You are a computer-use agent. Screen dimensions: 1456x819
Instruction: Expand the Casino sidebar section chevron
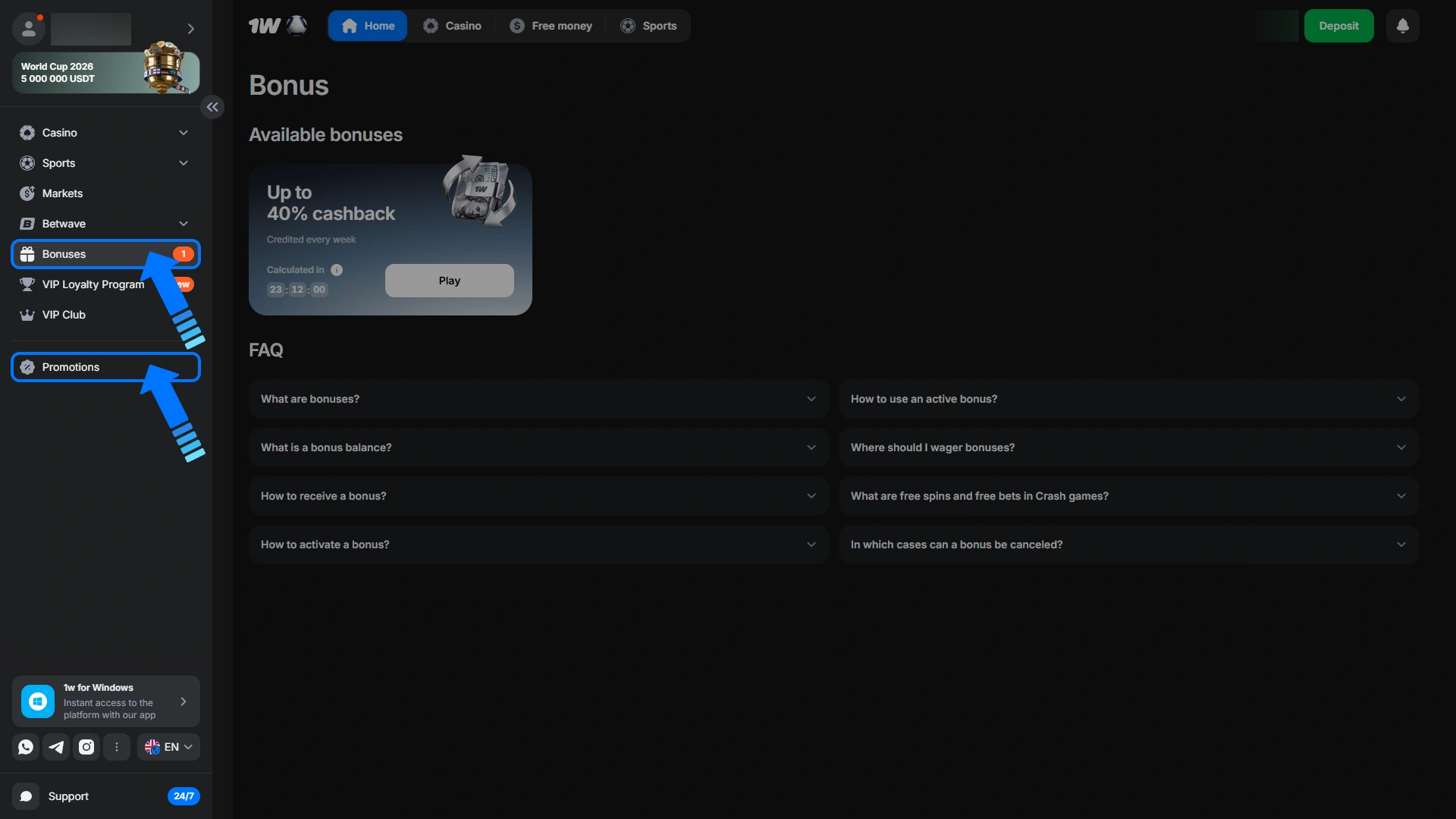(x=184, y=133)
